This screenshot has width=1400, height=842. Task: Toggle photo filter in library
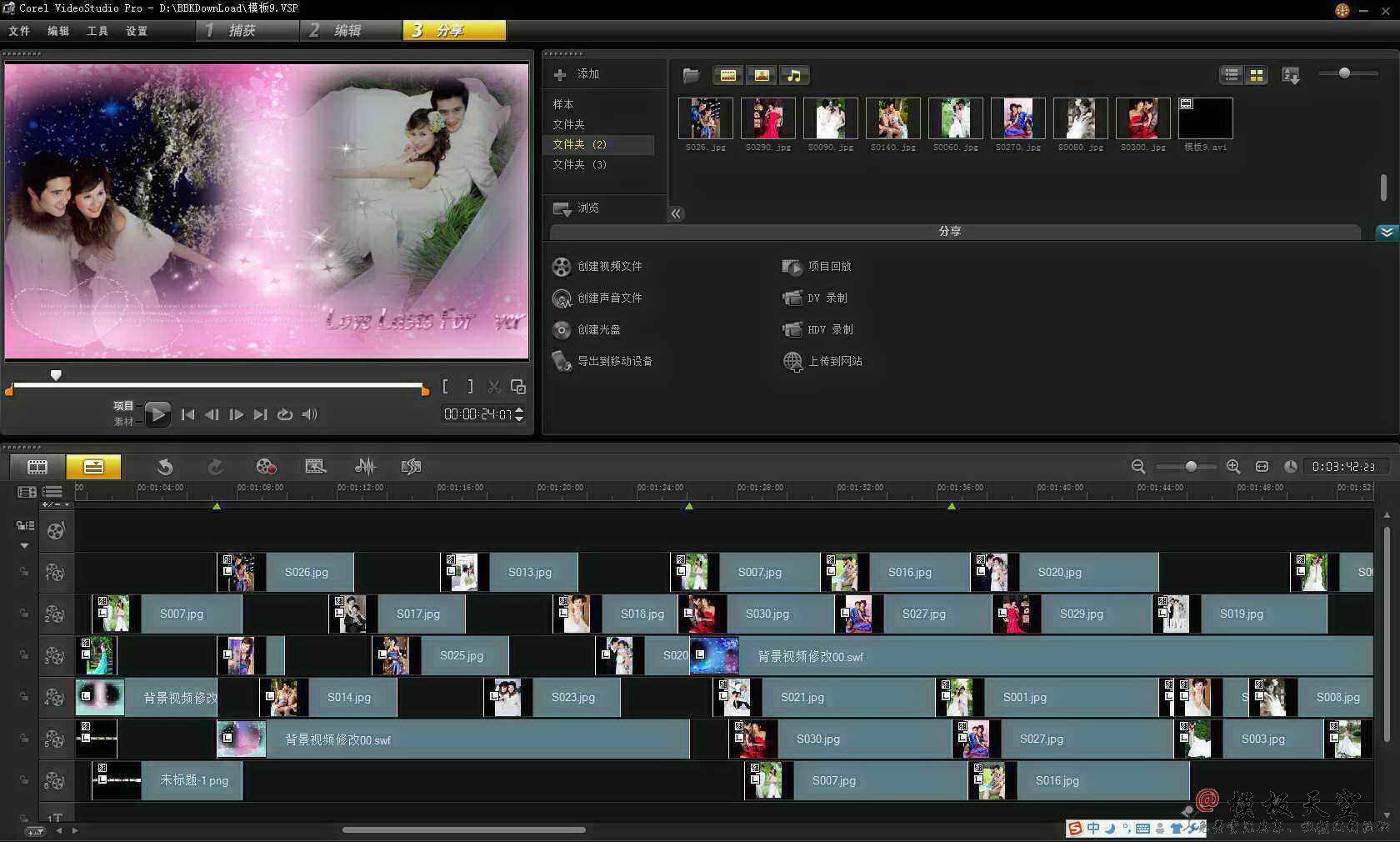[x=762, y=76]
